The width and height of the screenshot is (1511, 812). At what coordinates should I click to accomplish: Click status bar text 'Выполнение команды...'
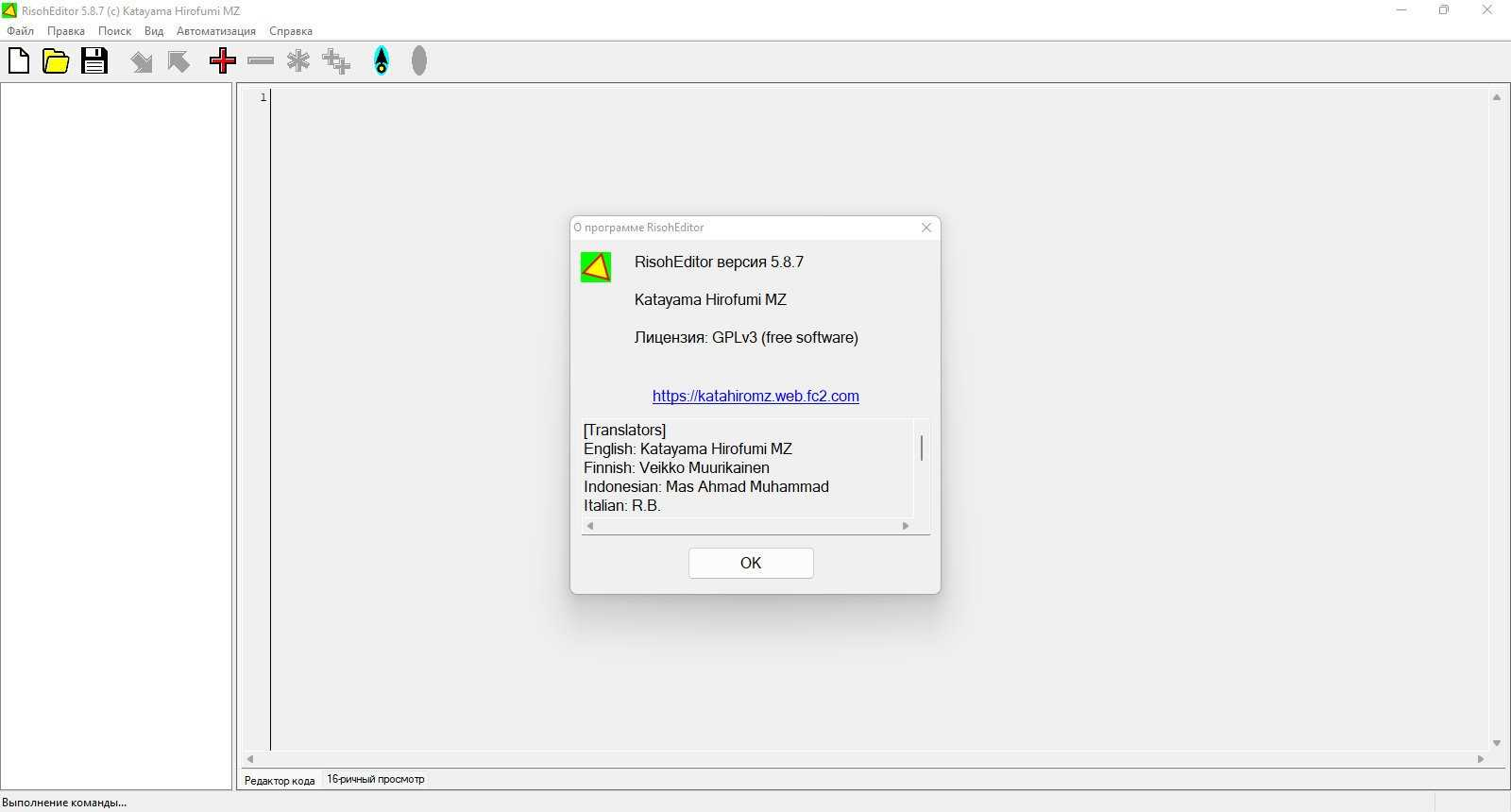pyautogui.click(x=64, y=803)
